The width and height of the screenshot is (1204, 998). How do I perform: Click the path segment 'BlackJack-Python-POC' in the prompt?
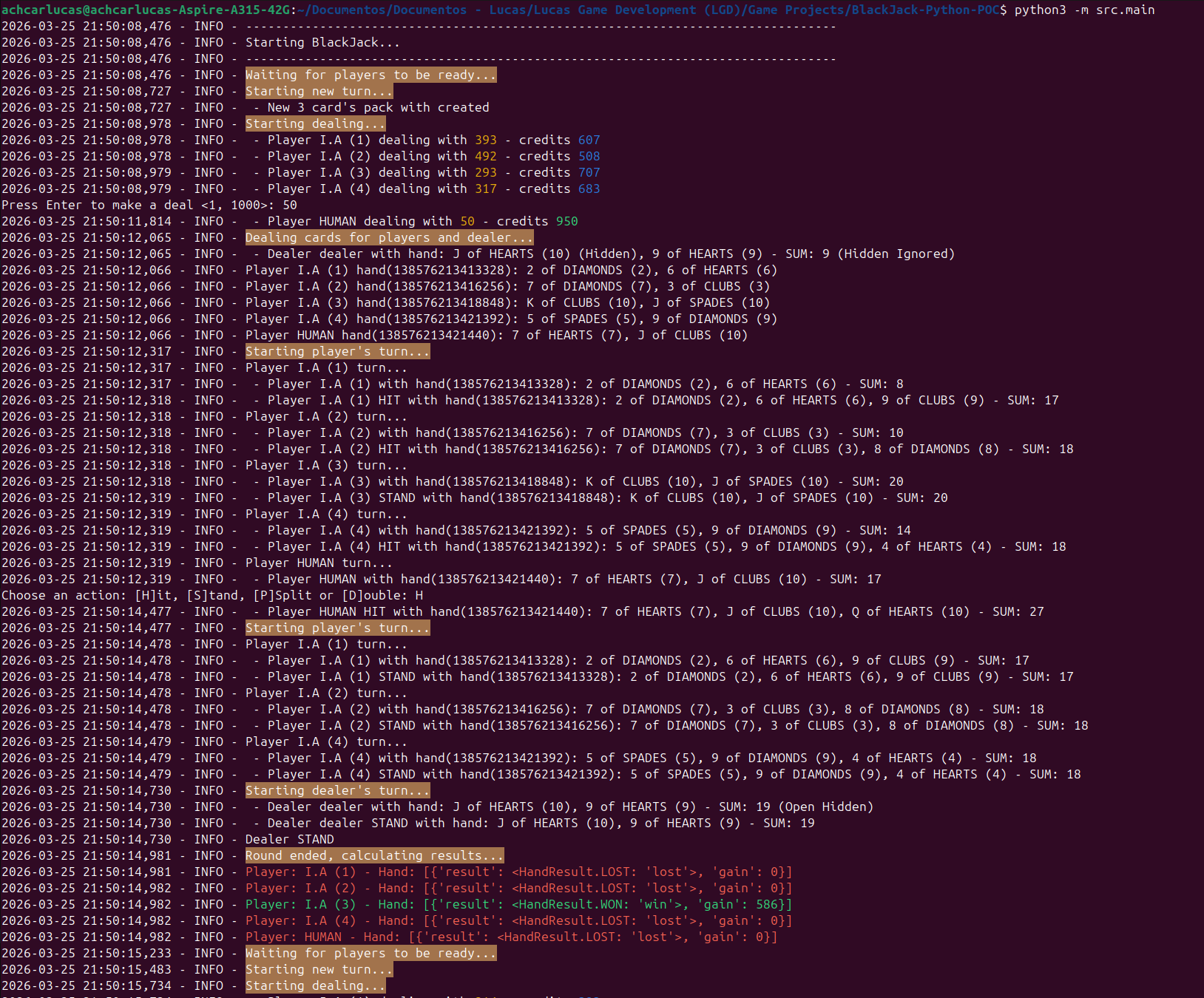[925, 10]
